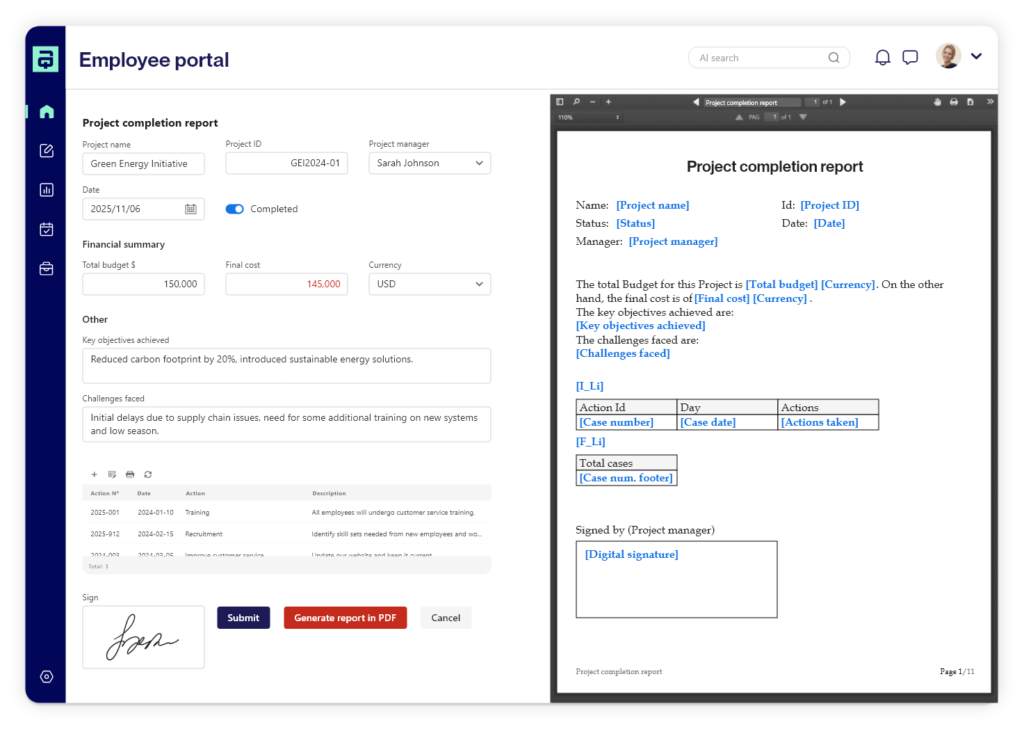Open the reports chart icon in sidebar
Screen dimensions: 1024x729
coord(46,189)
